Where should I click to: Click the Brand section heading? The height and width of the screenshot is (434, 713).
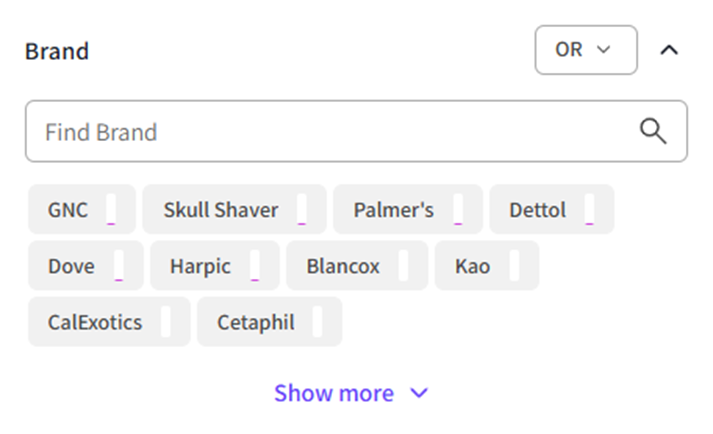click(x=57, y=51)
